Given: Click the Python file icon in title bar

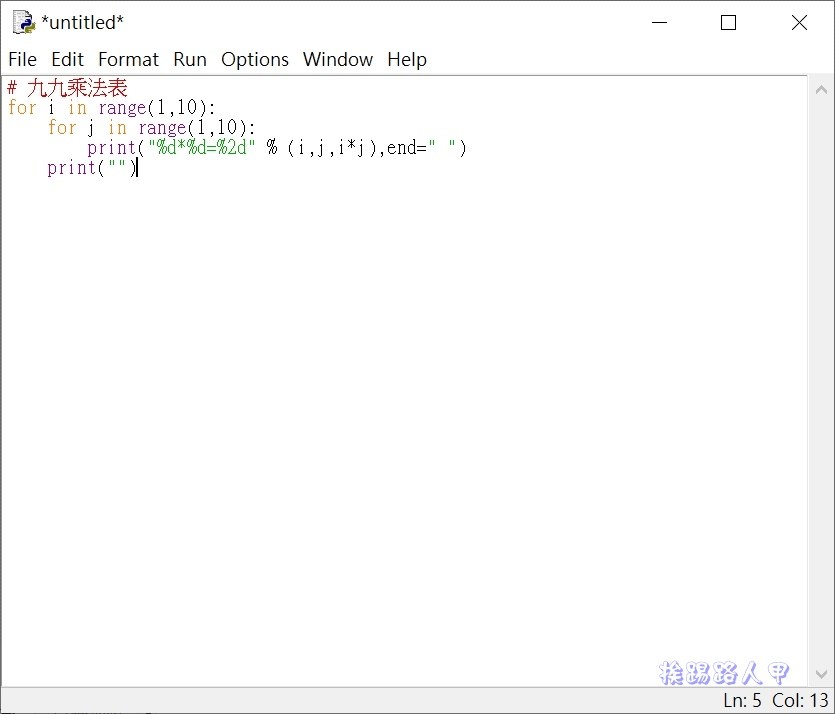Looking at the screenshot, I should coord(23,22).
